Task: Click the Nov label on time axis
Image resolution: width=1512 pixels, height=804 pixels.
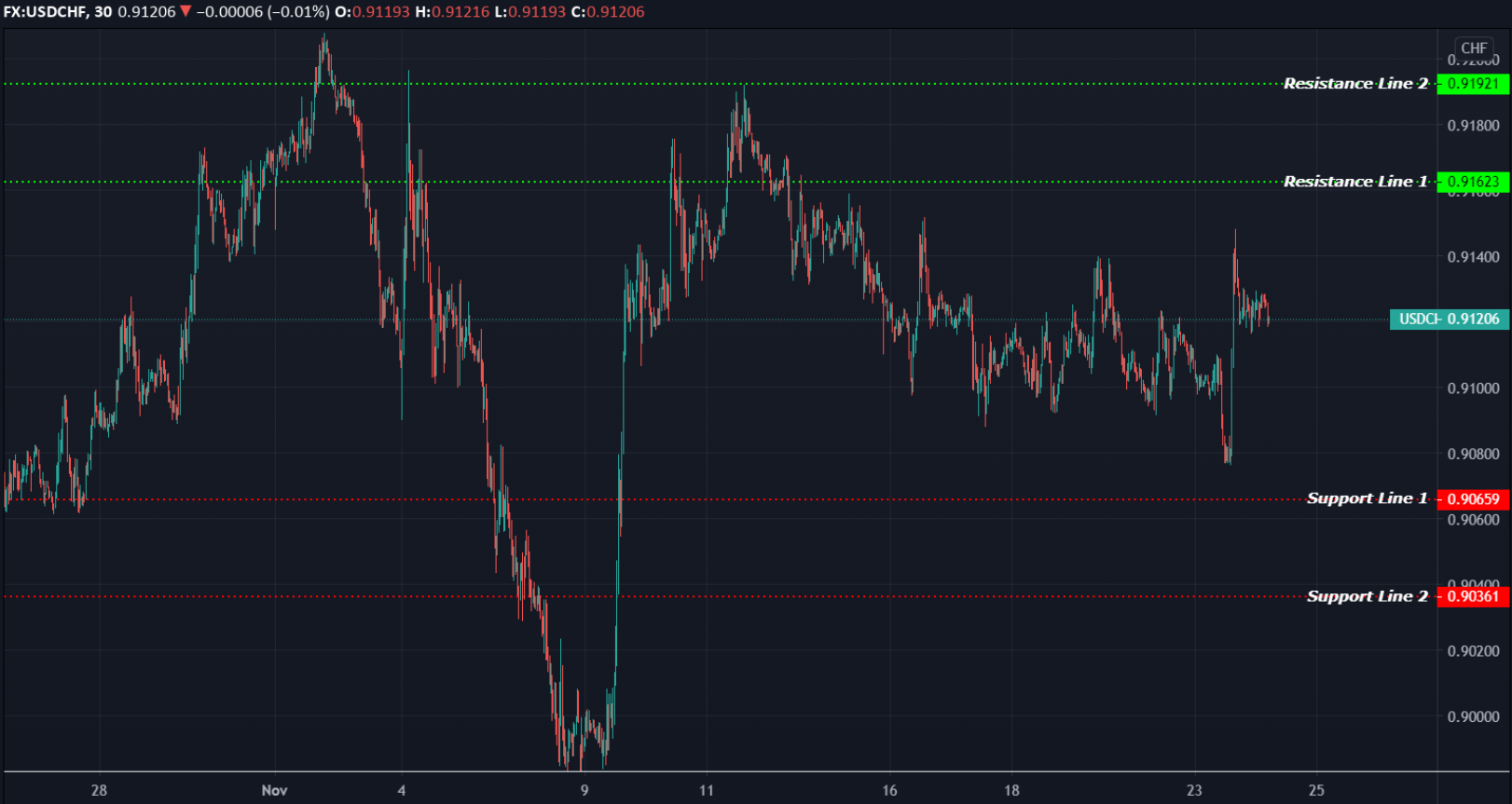Action: pyautogui.click(x=274, y=790)
